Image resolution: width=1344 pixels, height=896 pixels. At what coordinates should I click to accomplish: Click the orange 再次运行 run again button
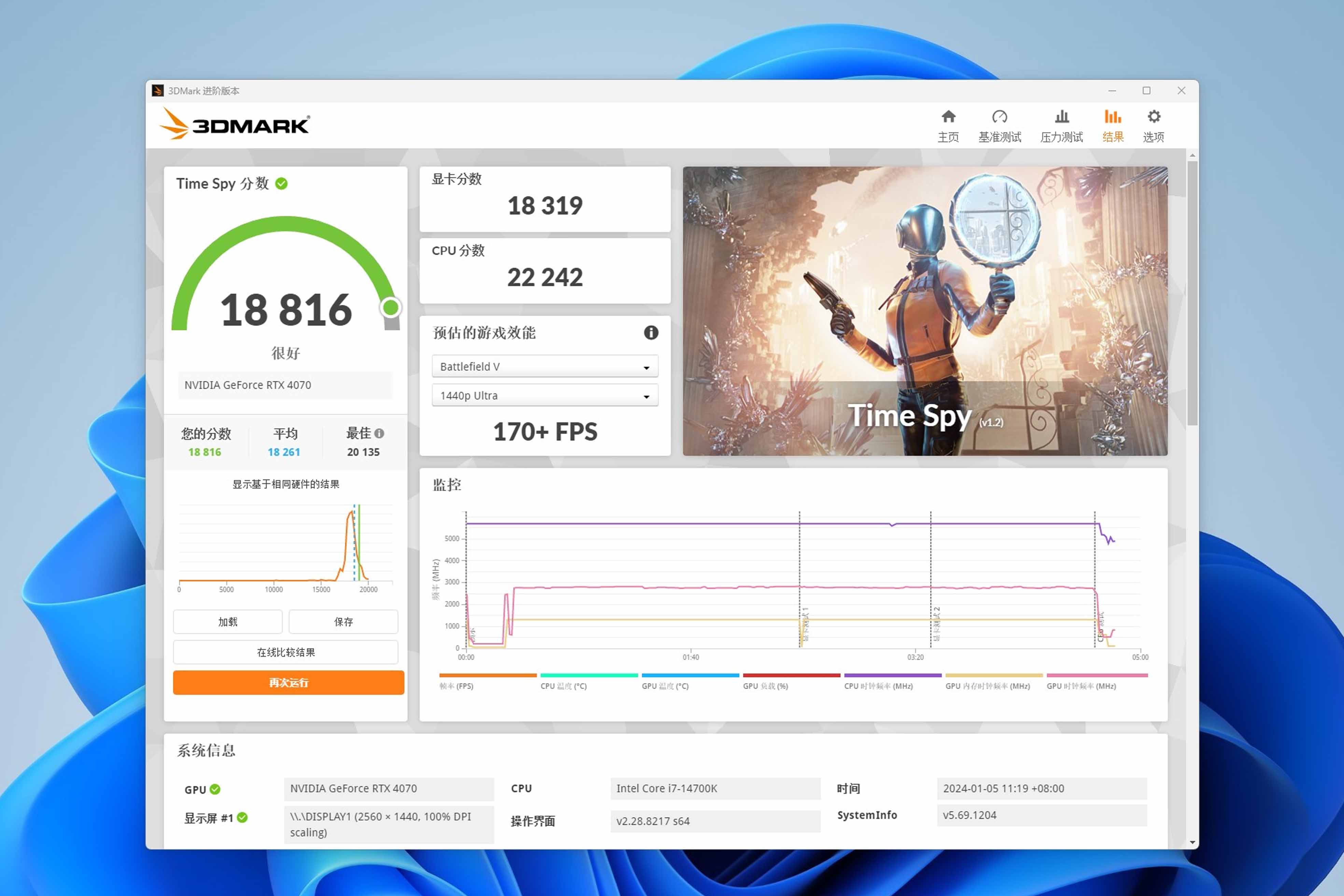[289, 682]
